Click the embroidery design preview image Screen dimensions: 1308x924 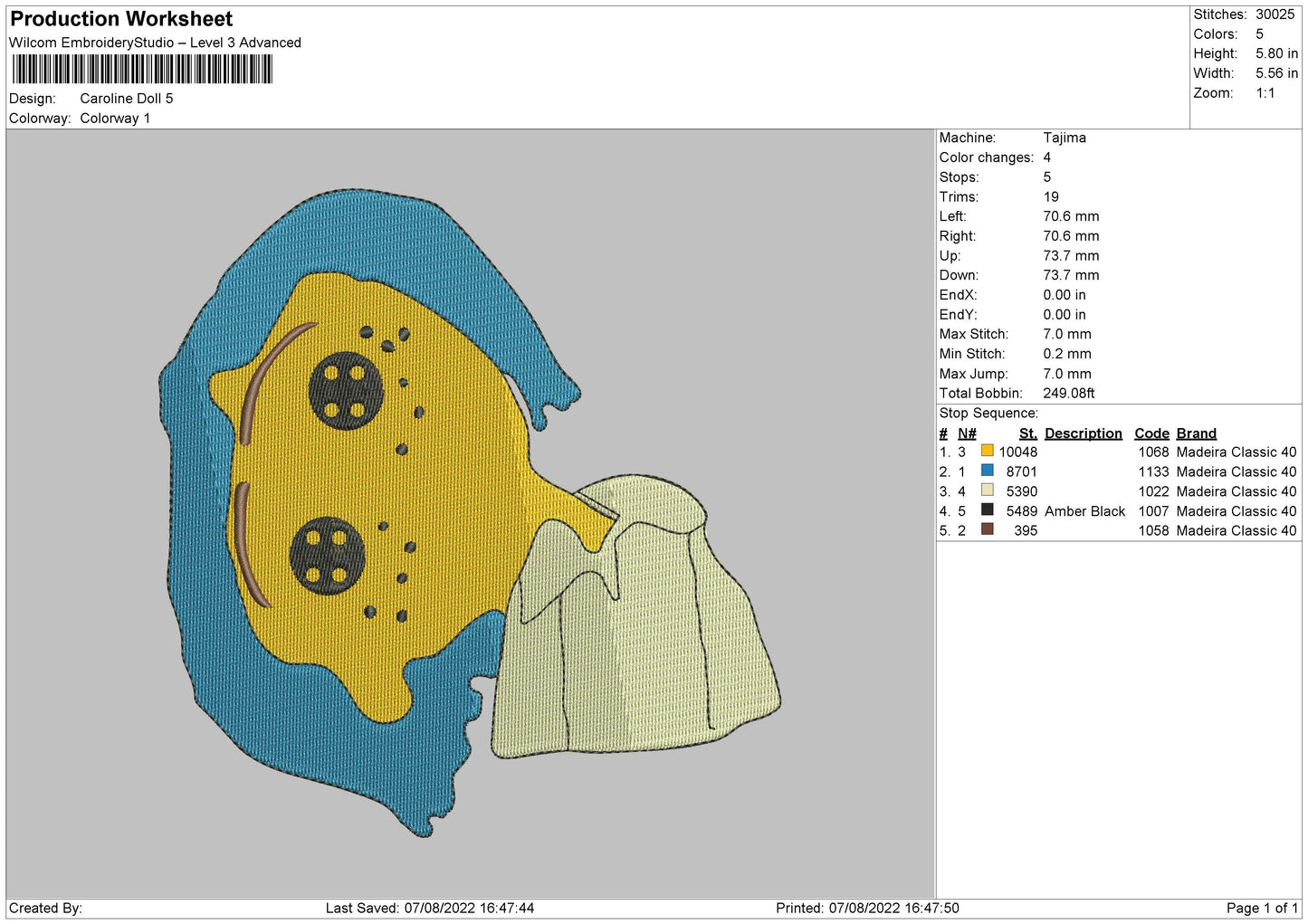pos(470,513)
